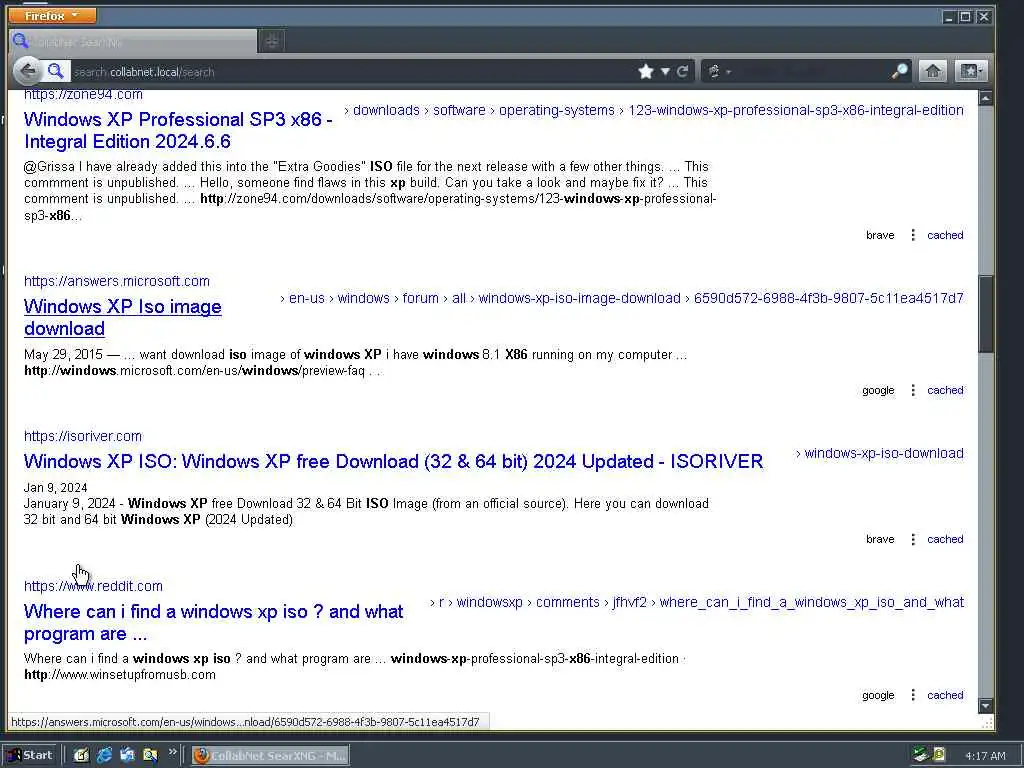Viewport: 1024px width, 768px height.
Task: Click the magnifier site identity icon
Action: coord(56,71)
